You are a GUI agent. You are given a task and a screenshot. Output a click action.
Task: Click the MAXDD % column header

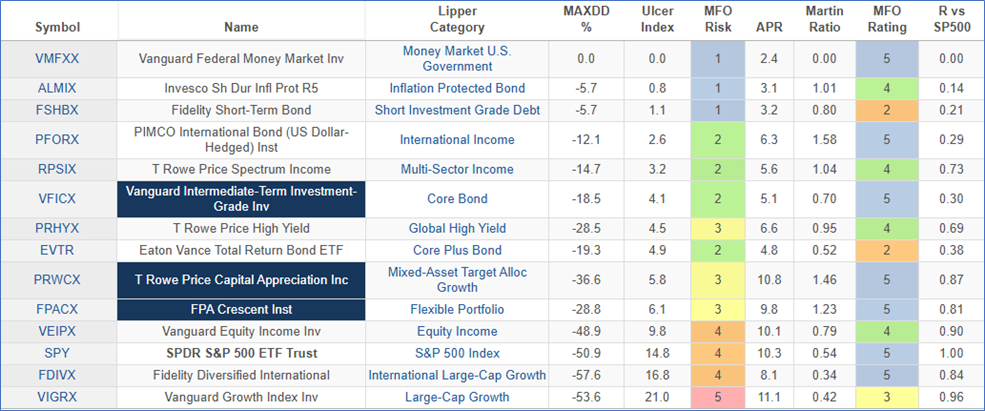coord(586,20)
